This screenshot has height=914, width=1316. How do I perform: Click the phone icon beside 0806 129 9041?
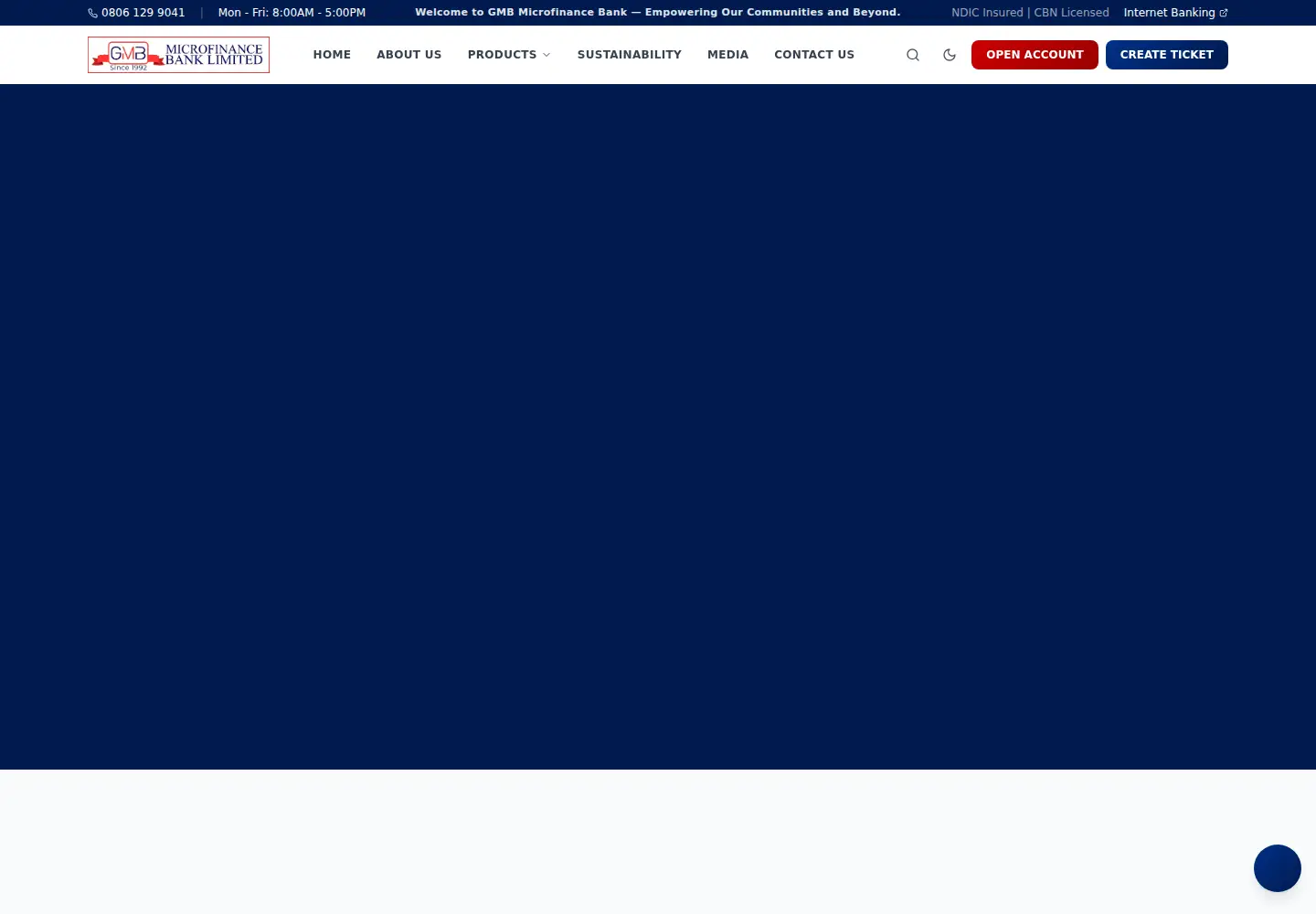(92, 13)
